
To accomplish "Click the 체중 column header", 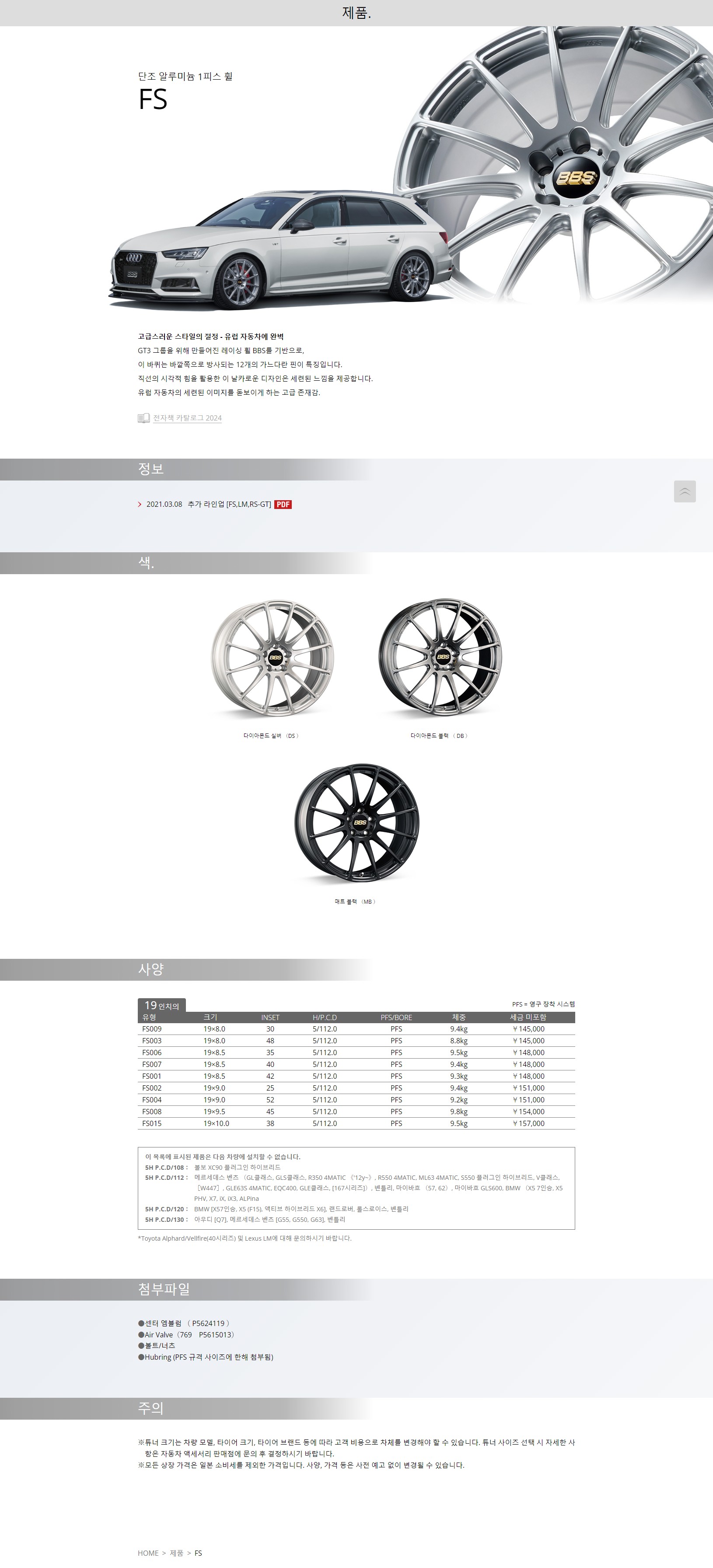I will (x=459, y=1017).
